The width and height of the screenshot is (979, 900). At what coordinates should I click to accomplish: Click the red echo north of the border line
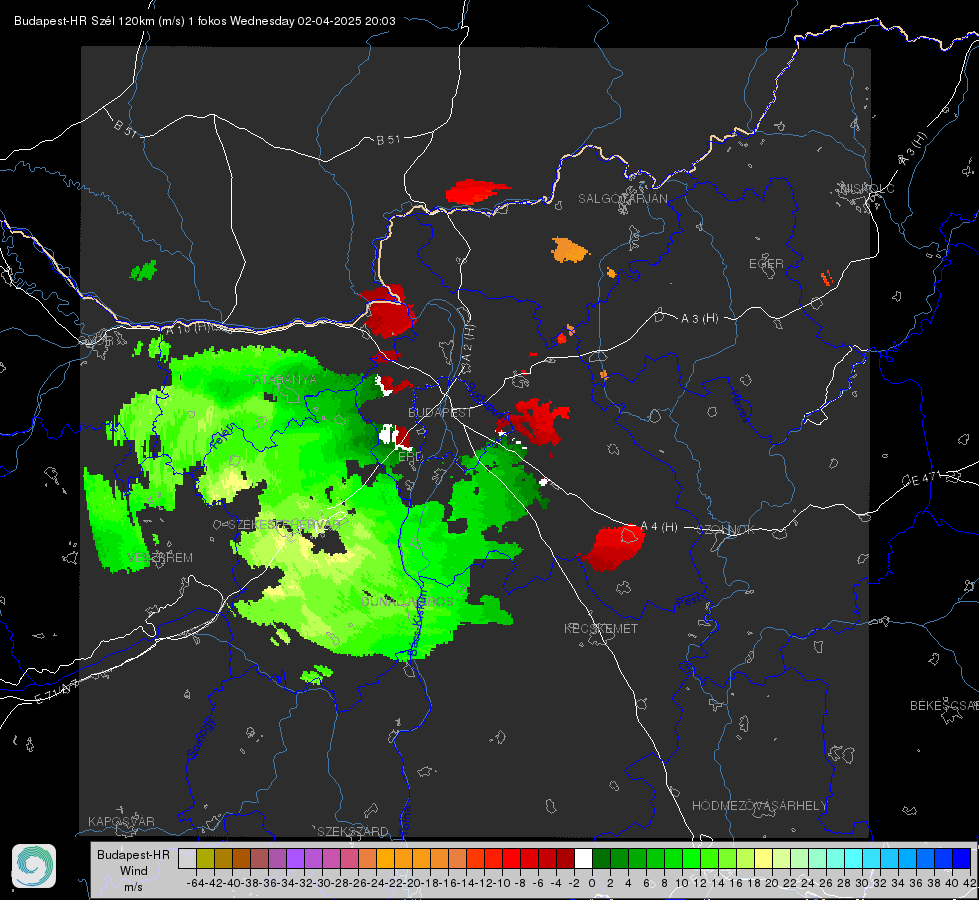point(476,191)
